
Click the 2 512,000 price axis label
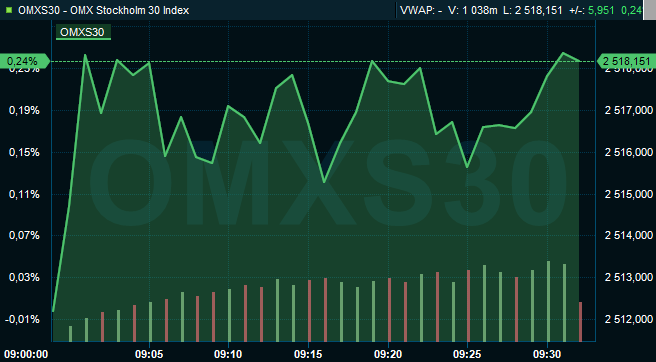point(629,320)
